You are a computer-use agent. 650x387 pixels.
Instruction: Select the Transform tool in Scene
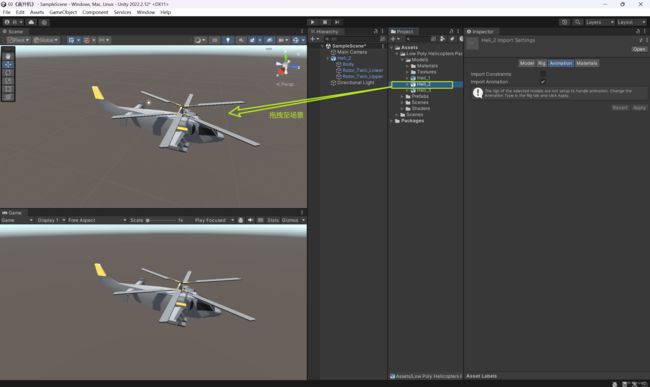(8, 97)
